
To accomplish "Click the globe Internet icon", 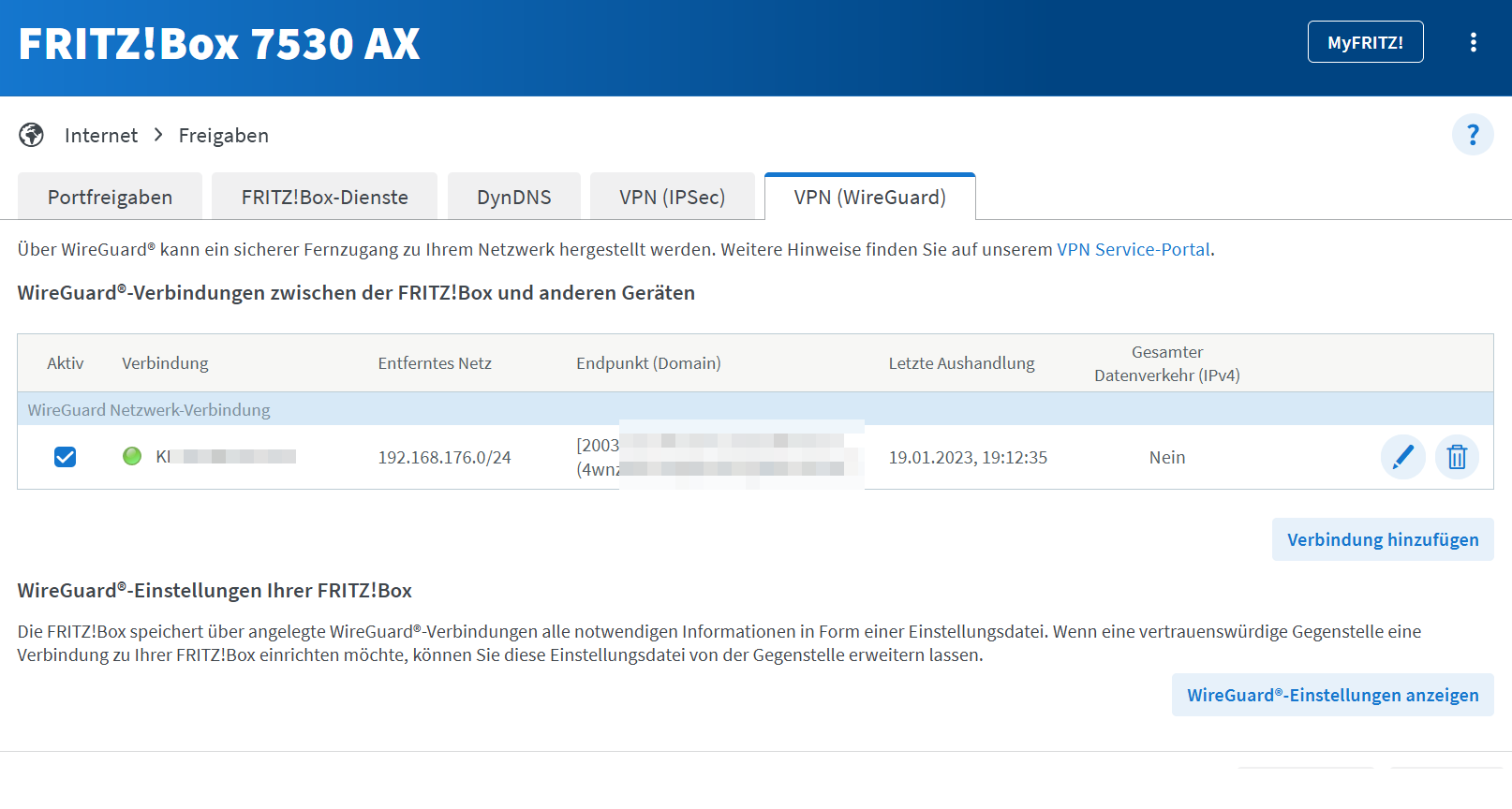I will 31,135.
